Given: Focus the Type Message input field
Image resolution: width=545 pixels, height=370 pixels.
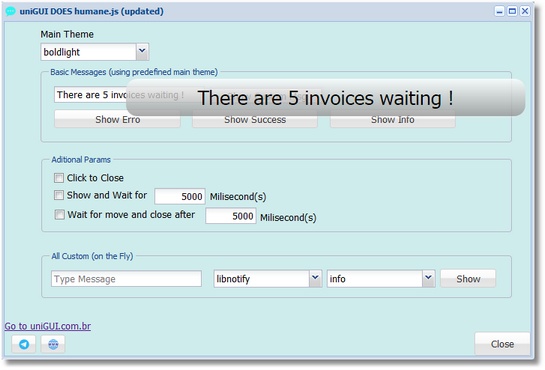Looking at the screenshot, I should 126,279.
